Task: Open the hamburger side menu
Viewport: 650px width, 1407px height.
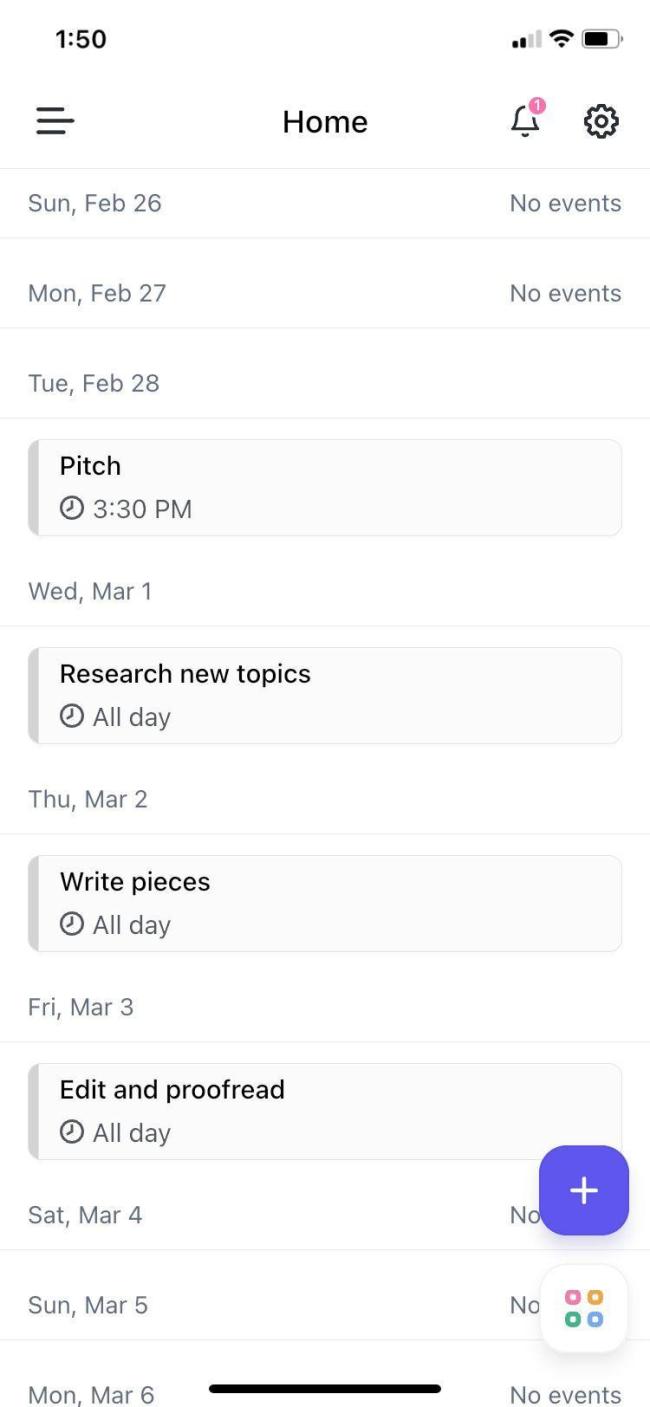Action: pos(55,122)
